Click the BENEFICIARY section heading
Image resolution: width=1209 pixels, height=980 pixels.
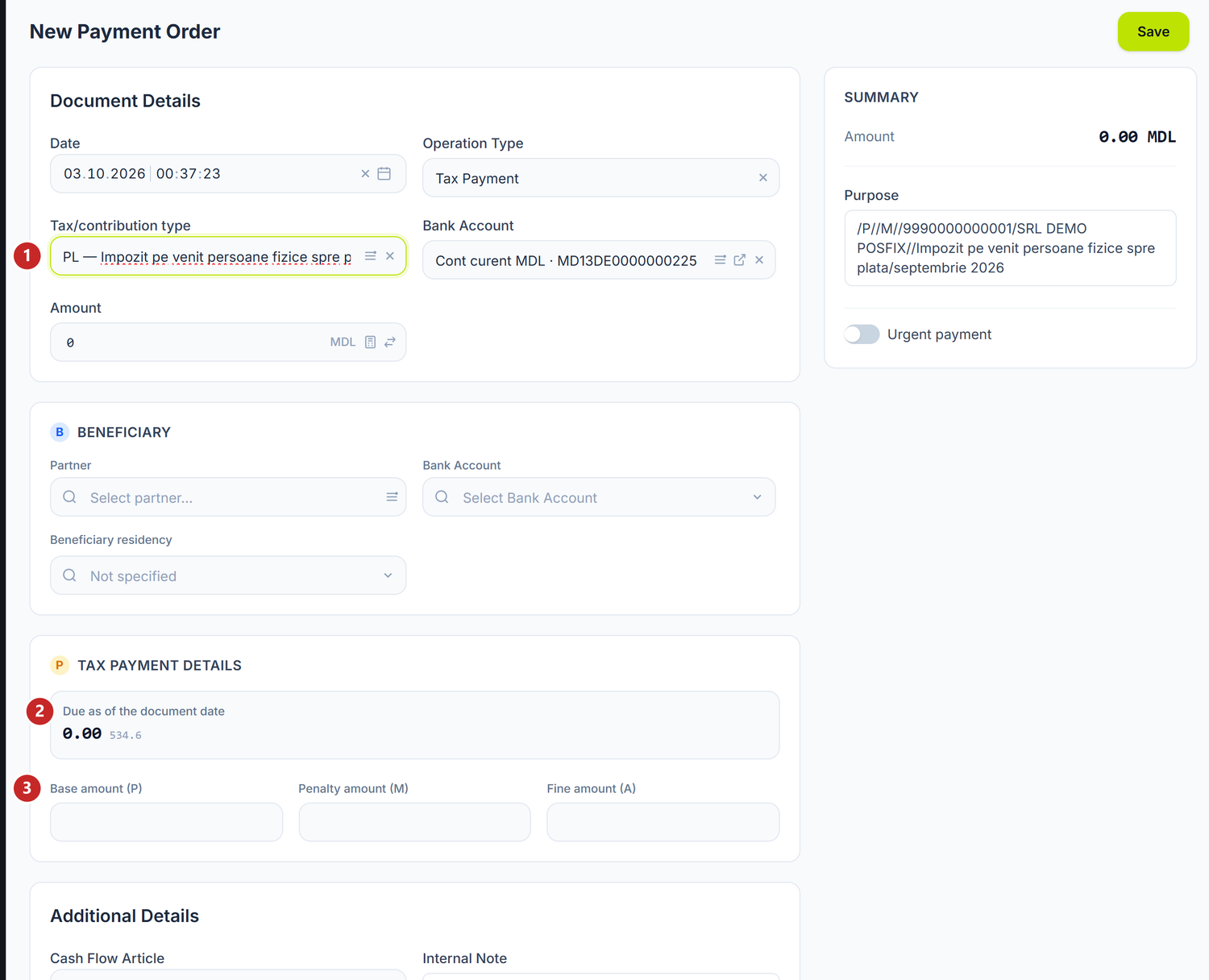[x=124, y=432]
